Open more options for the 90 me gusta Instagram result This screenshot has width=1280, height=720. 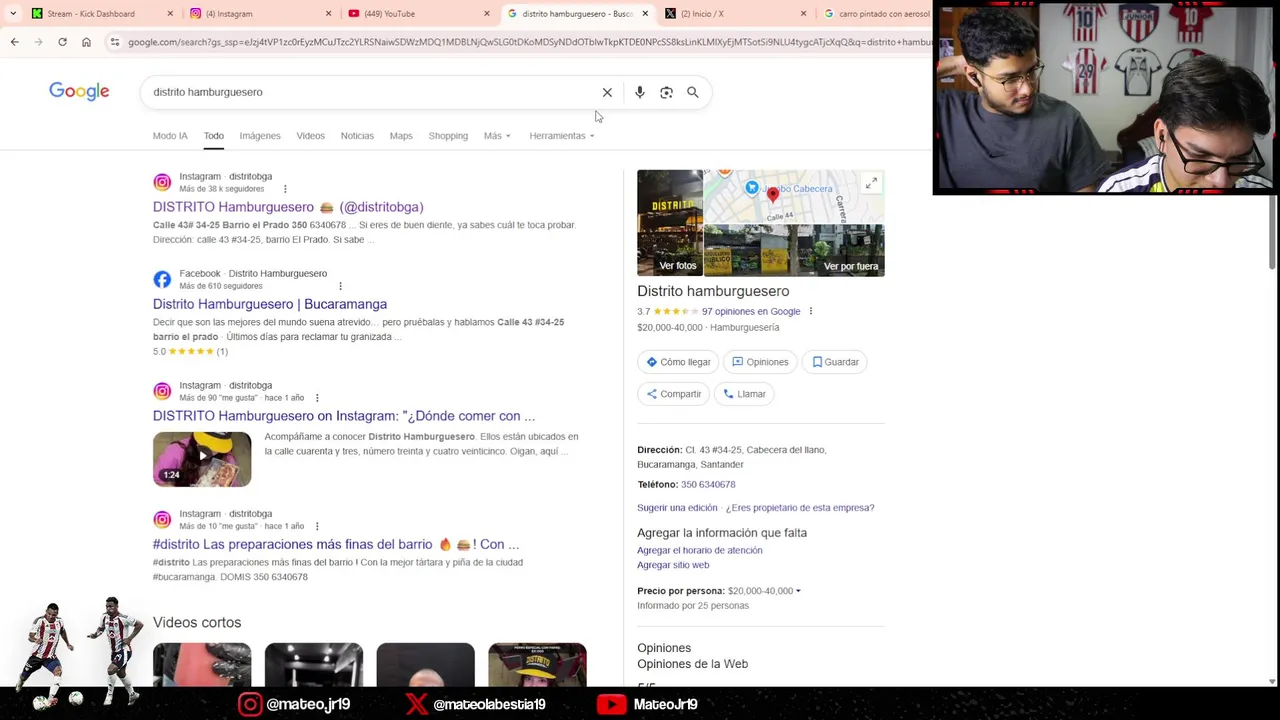coord(317,398)
